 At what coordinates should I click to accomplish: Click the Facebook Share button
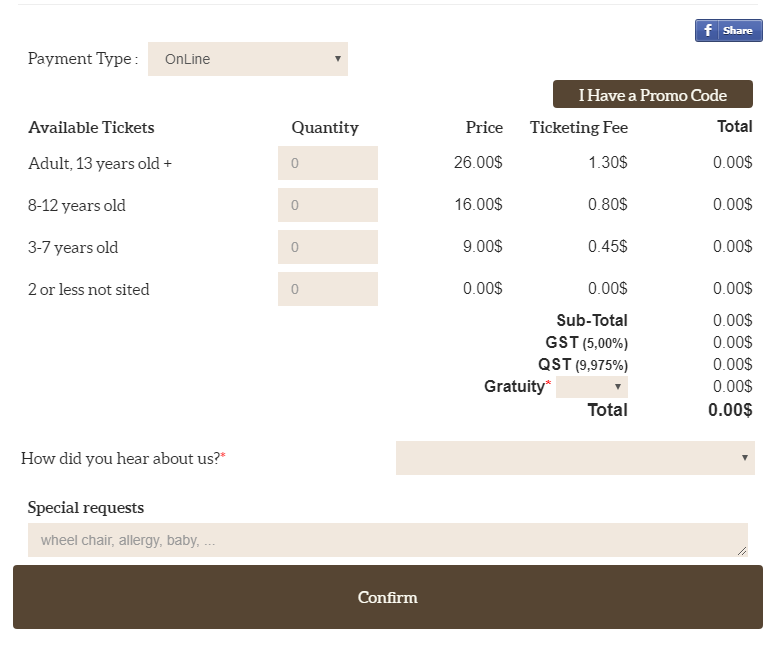(728, 31)
